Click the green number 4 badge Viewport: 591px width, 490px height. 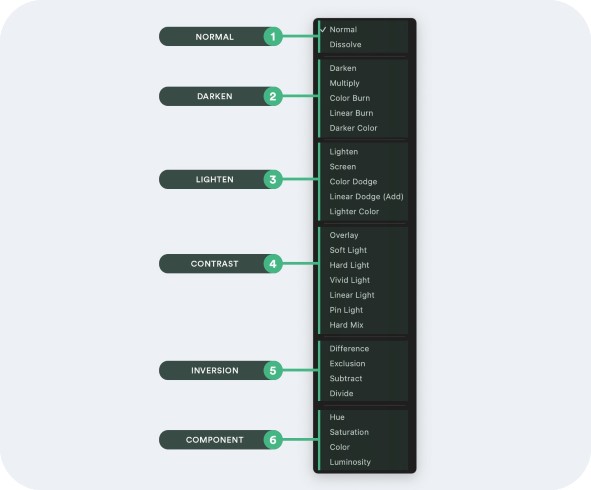click(x=273, y=263)
